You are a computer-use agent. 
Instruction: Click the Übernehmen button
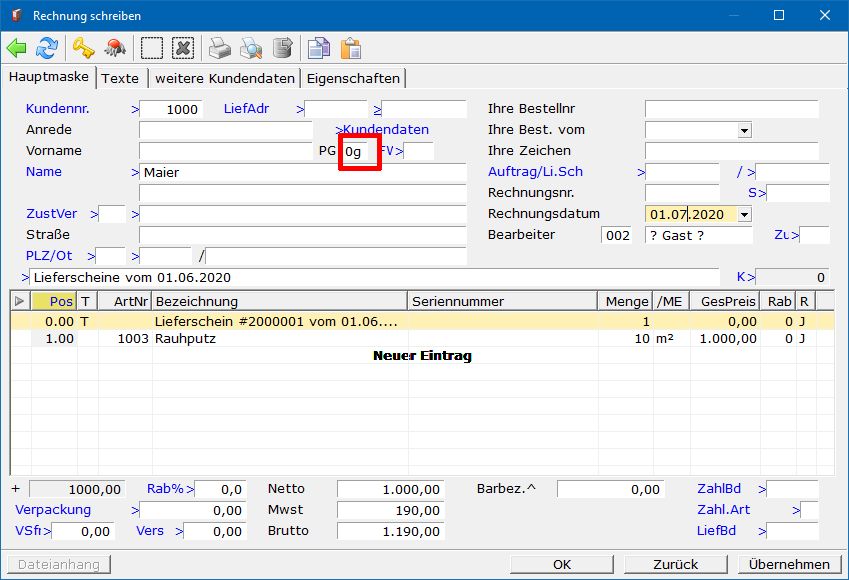pos(789,564)
